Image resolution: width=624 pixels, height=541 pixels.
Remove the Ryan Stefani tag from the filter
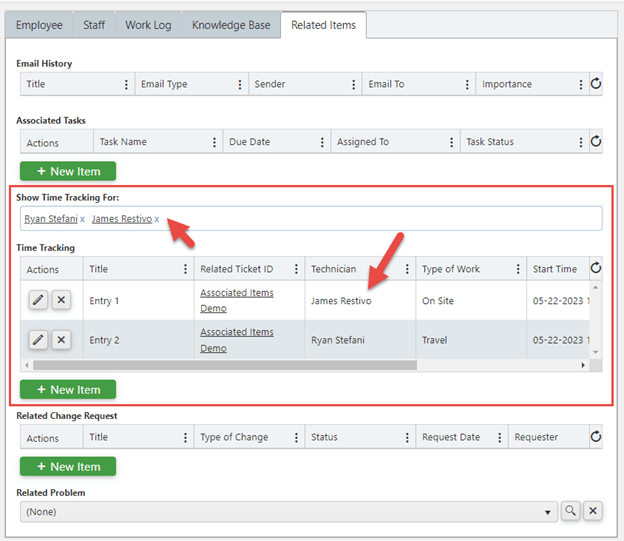[x=82, y=219]
